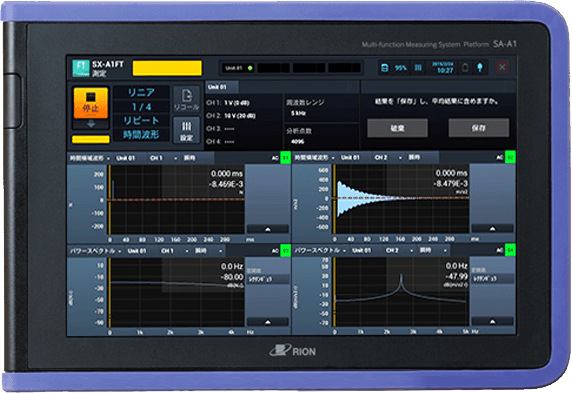Toggle the green 02 graph indicator
This screenshot has height=393, width=572.
click(510, 158)
